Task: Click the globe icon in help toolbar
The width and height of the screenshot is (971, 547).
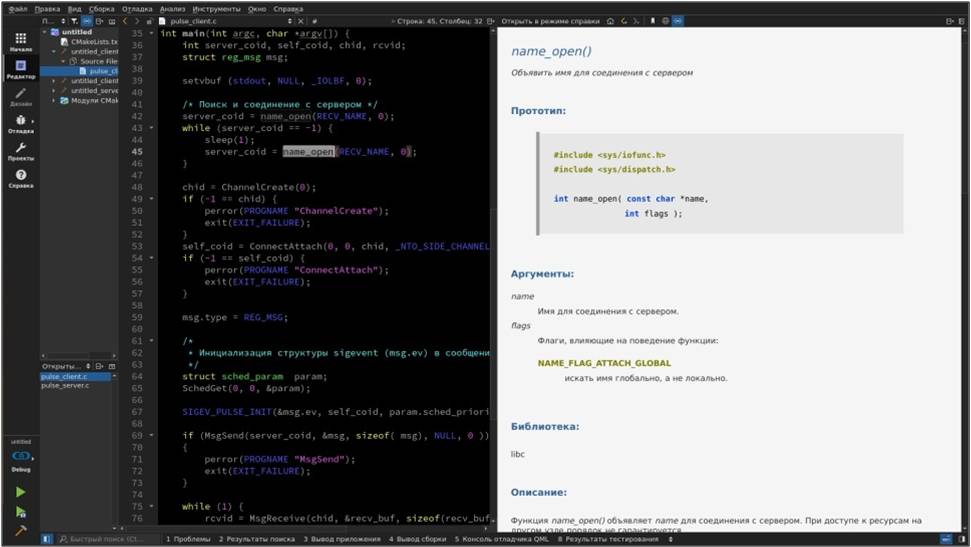Action: click(x=665, y=21)
